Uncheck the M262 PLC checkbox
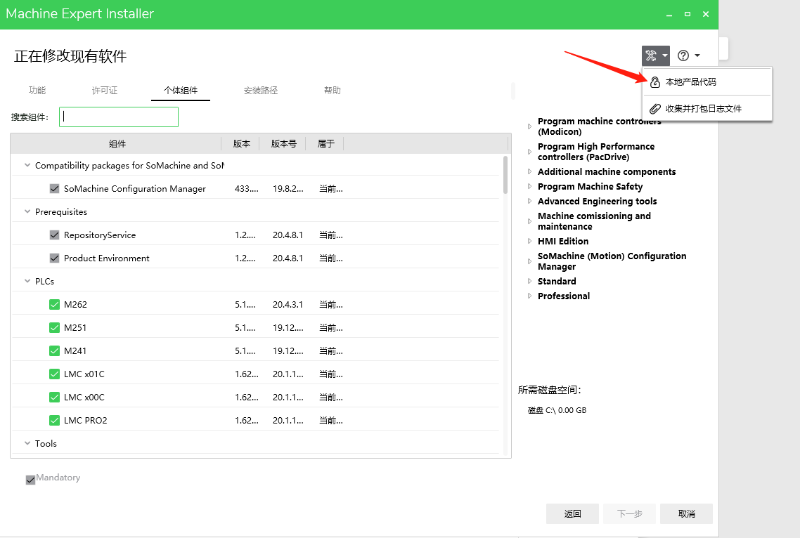 point(55,305)
